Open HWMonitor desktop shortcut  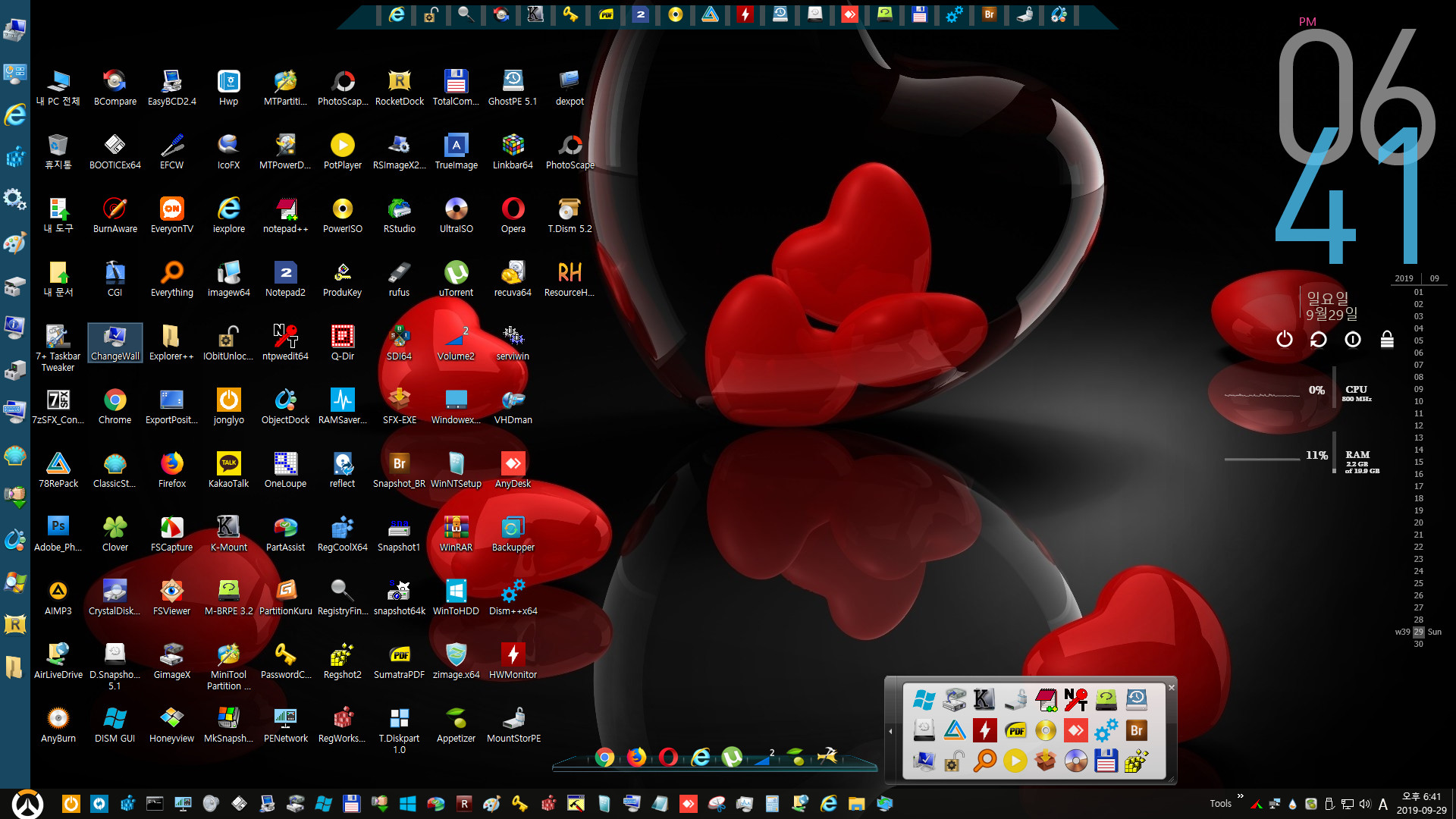coord(513,661)
